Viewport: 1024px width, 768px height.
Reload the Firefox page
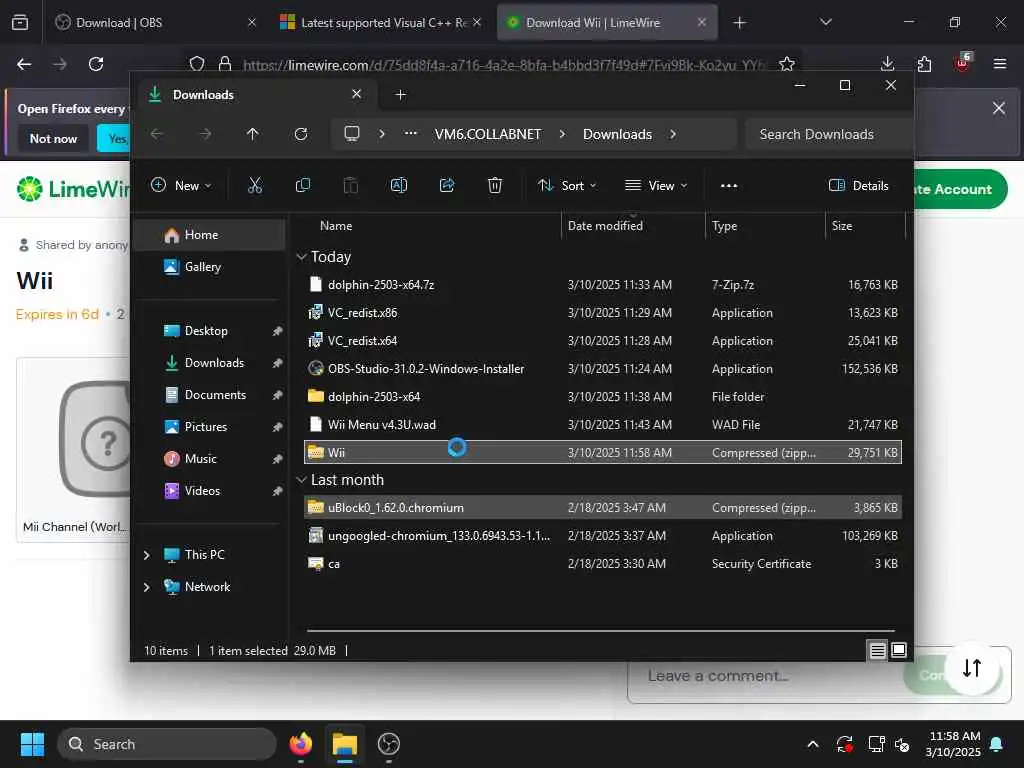[96, 64]
